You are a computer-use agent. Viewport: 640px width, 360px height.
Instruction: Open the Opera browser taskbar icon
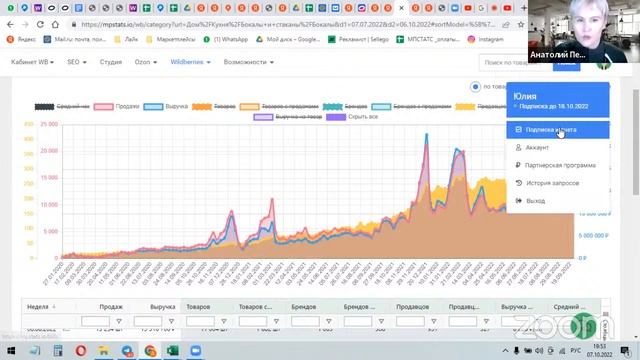(81, 351)
